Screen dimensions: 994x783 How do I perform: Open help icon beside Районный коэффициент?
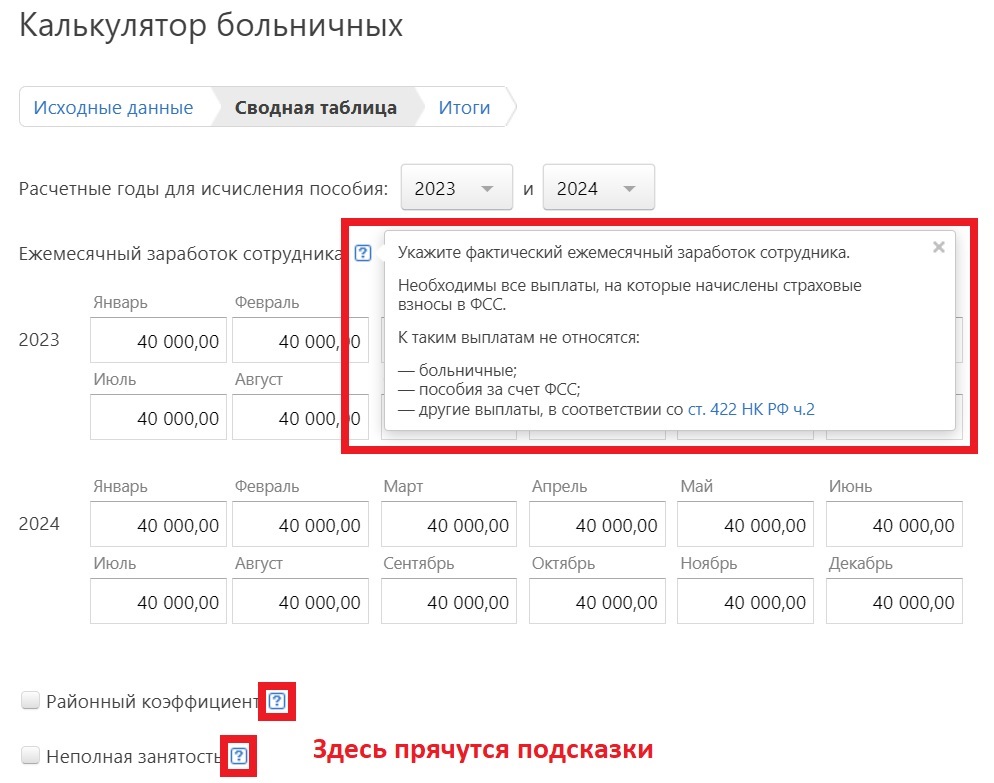pos(277,701)
